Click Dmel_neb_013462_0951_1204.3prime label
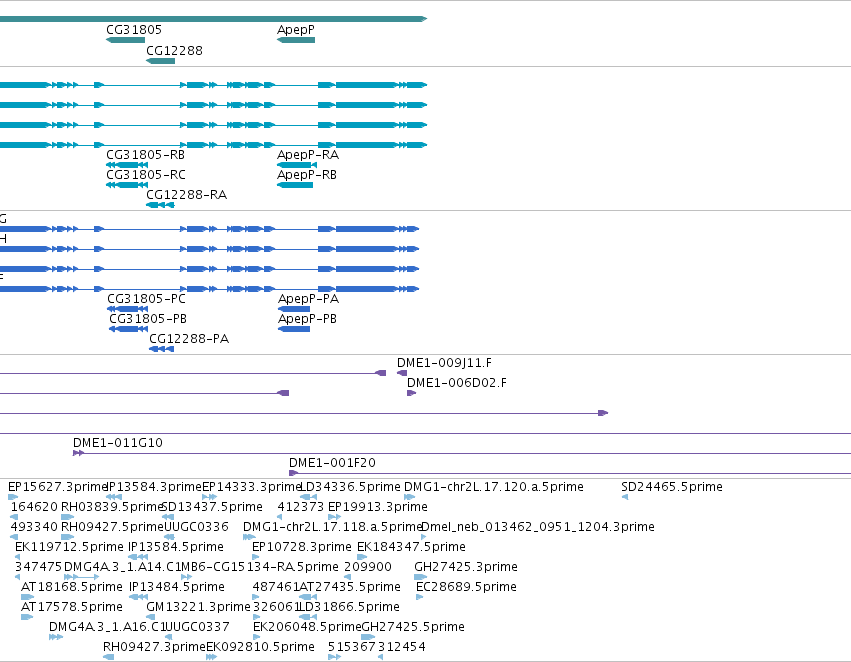Viewport: 851px width, 662px height. pyautogui.click(x=538, y=527)
